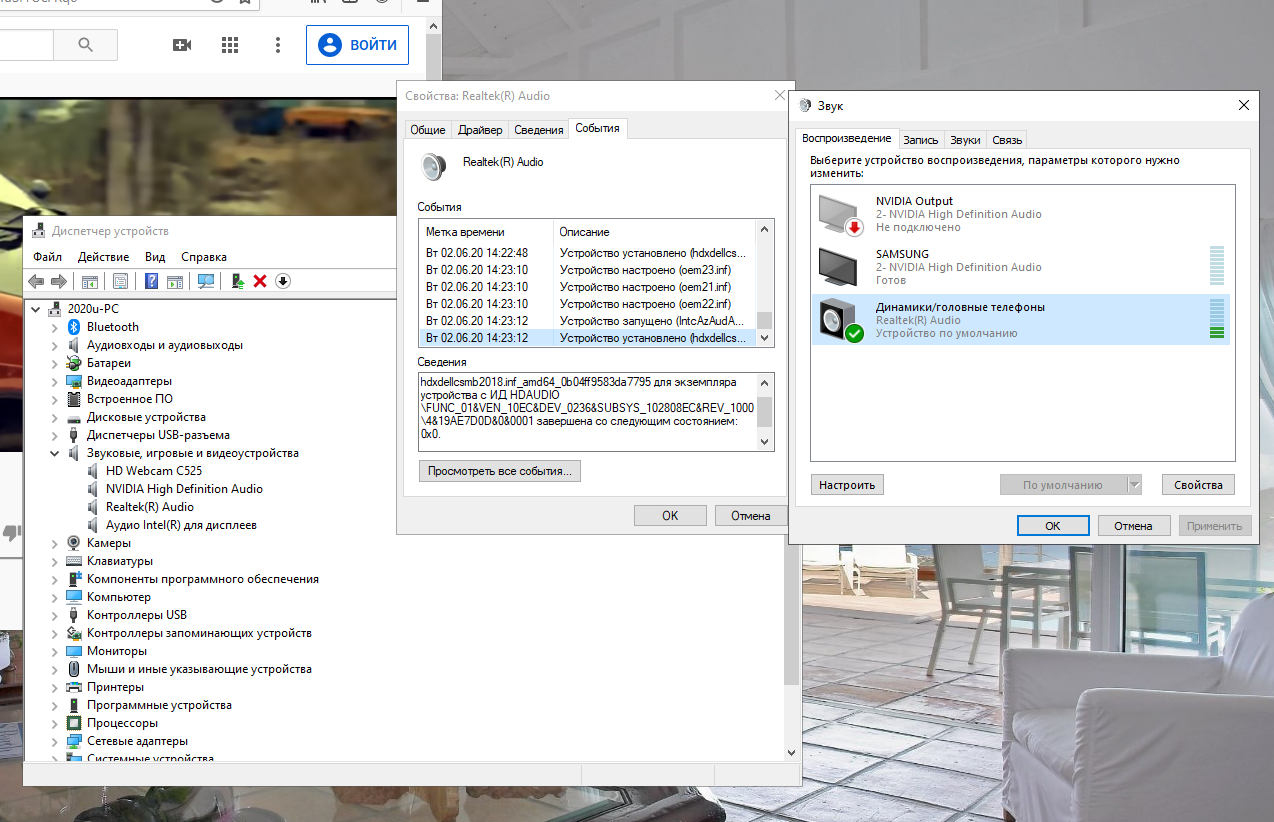Click the YouTube search magnifier button
Viewport: 1274px width, 822px height.
[x=85, y=45]
